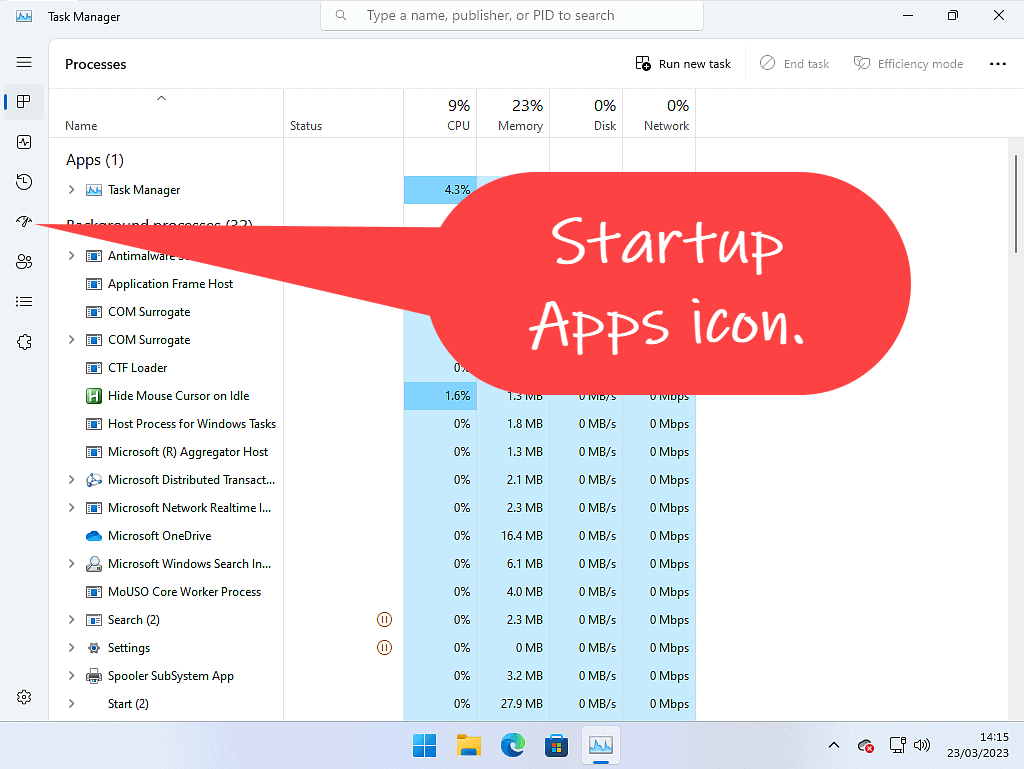Switch to the Users page icon
Image resolution: width=1024 pixels, height=769 pixels.
click(x=24, y=262)
